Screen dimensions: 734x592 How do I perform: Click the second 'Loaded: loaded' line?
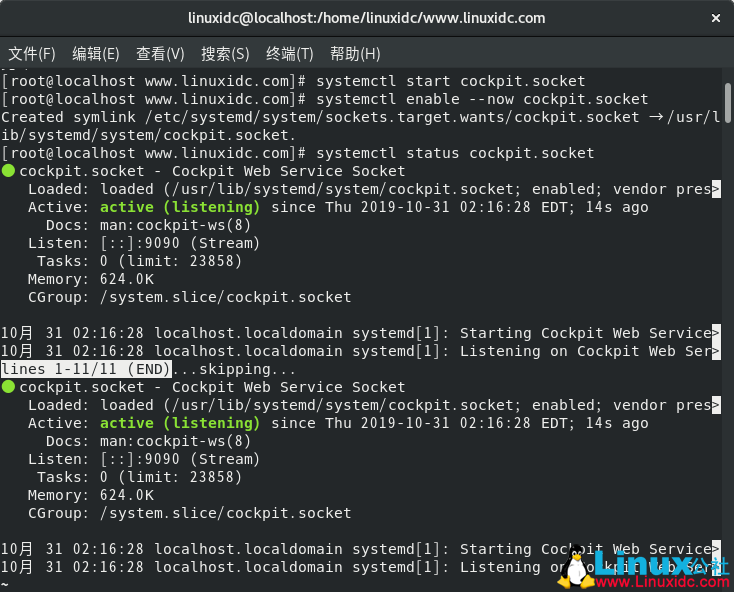click(374, 405)
